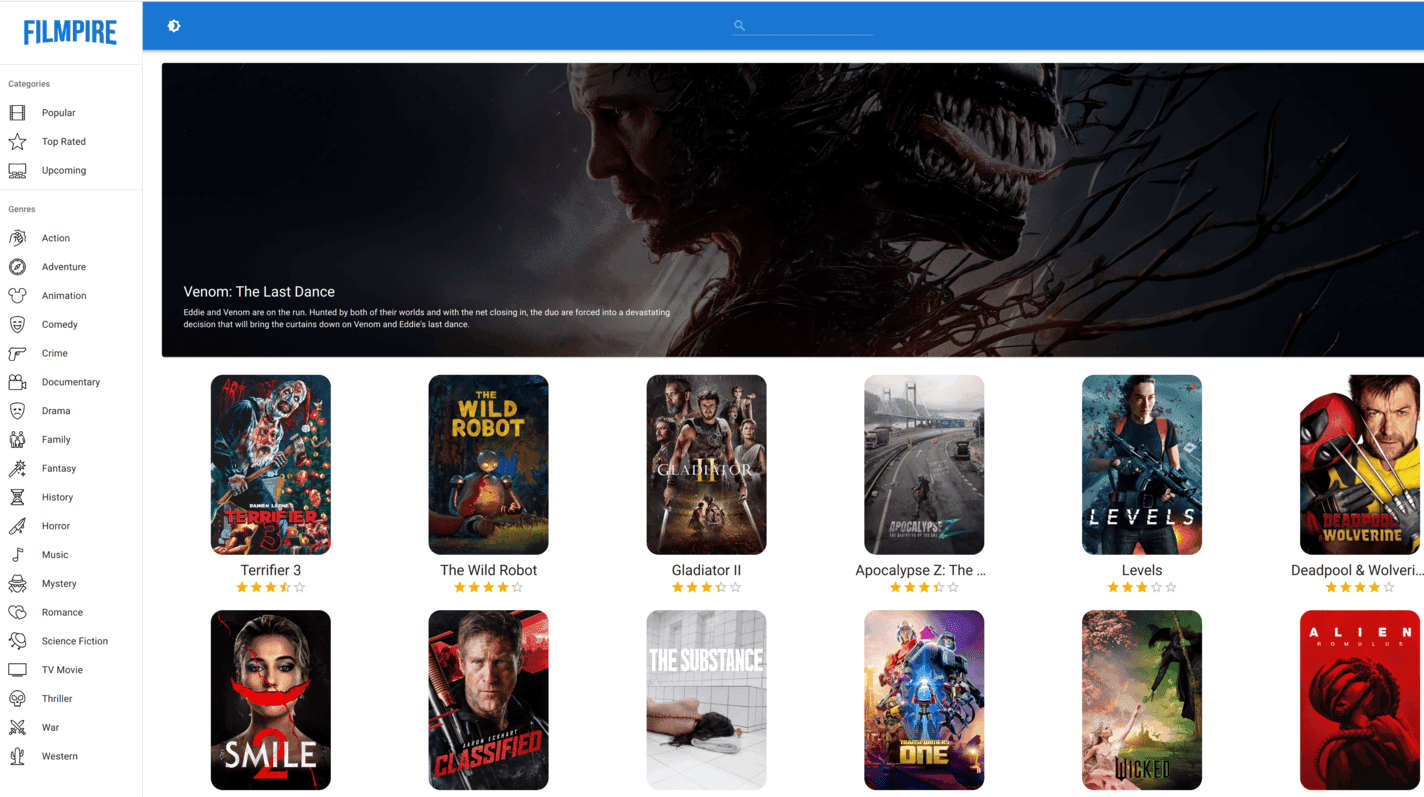
Task: Click the Drama mask icon
Action: point(17,411)
